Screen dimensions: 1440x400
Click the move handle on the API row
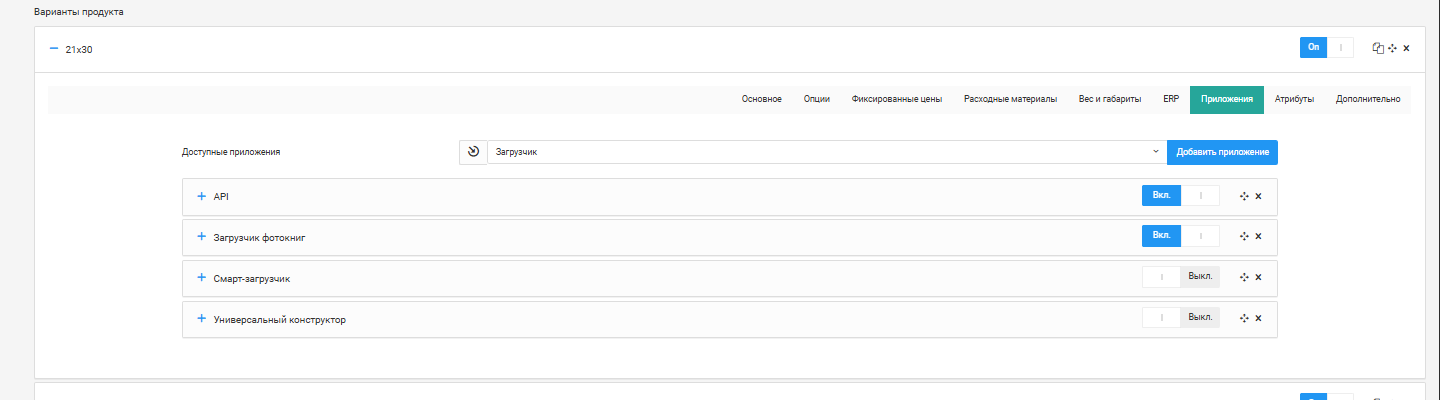(x=1244, y=196)
